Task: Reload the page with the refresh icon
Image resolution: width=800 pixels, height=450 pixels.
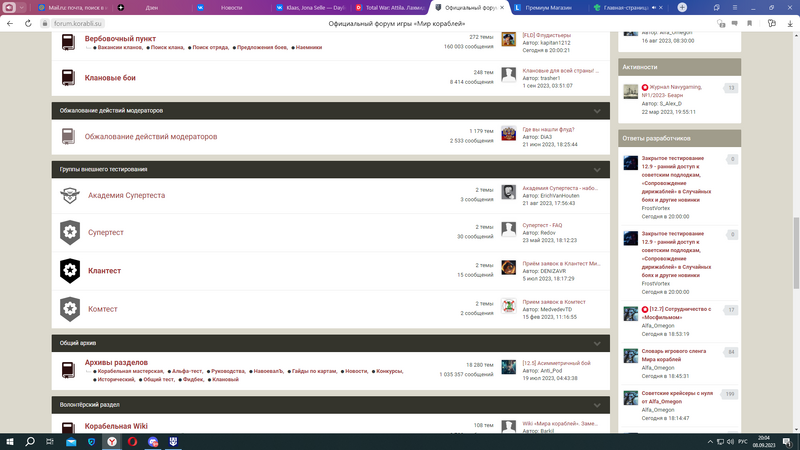Action: tap(28, 23)
